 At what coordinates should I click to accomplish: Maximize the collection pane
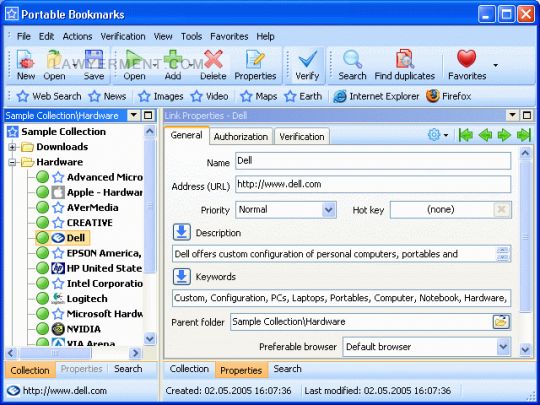pos(148,115)
